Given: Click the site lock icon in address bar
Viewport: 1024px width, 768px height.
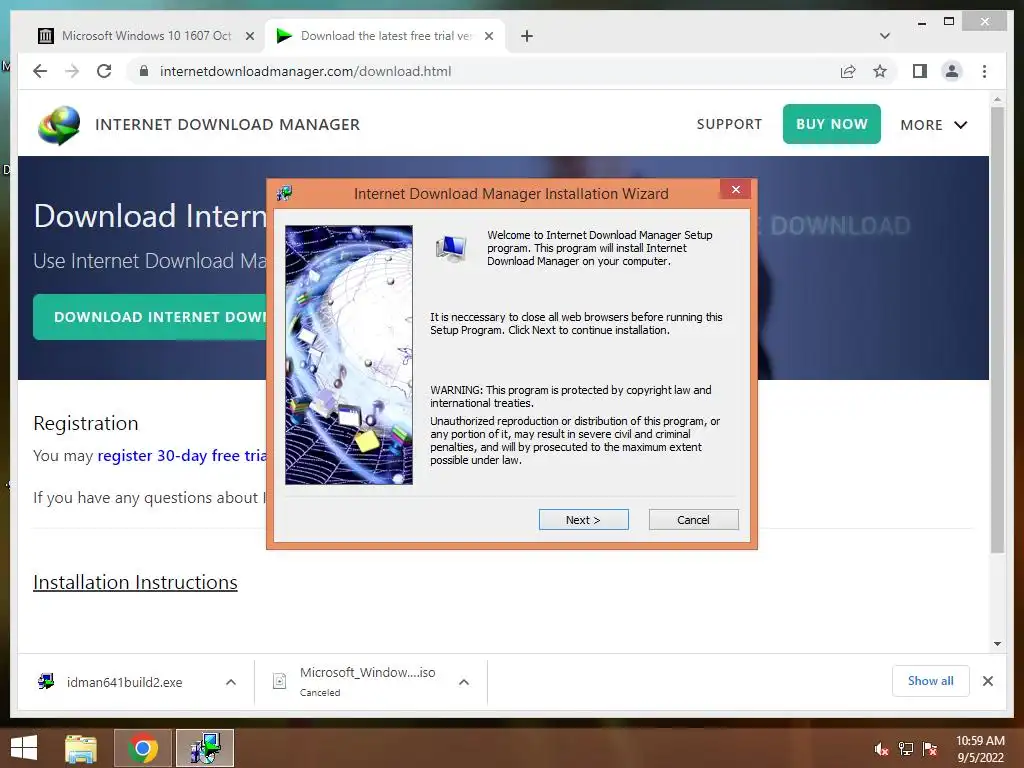Looking at the screenshot, I should [144, 71].
